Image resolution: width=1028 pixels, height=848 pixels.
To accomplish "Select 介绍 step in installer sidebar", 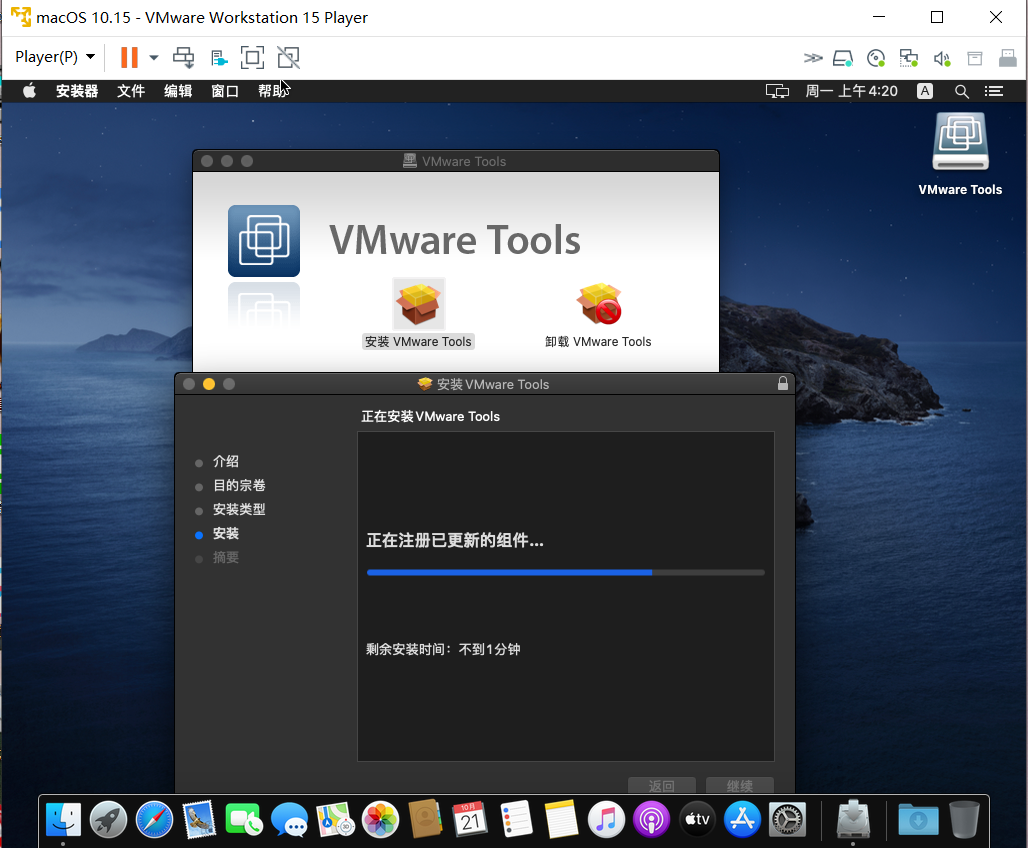I will (x=226, y=462).
